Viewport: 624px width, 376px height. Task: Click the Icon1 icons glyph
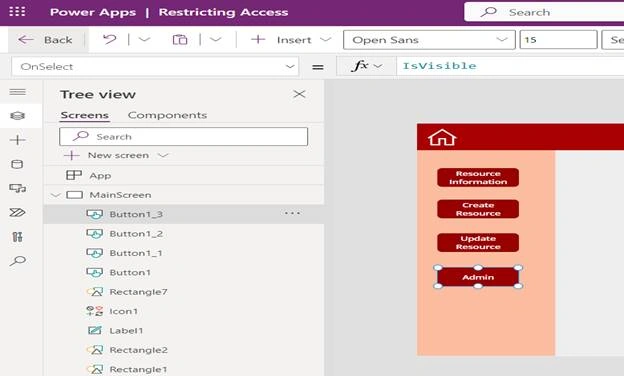(95, 312)
